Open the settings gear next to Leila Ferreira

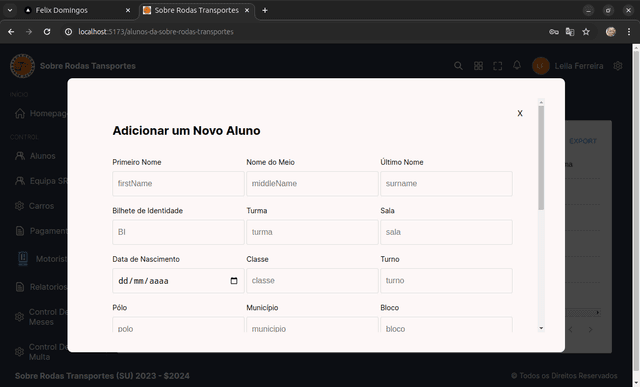click(618, 66)
